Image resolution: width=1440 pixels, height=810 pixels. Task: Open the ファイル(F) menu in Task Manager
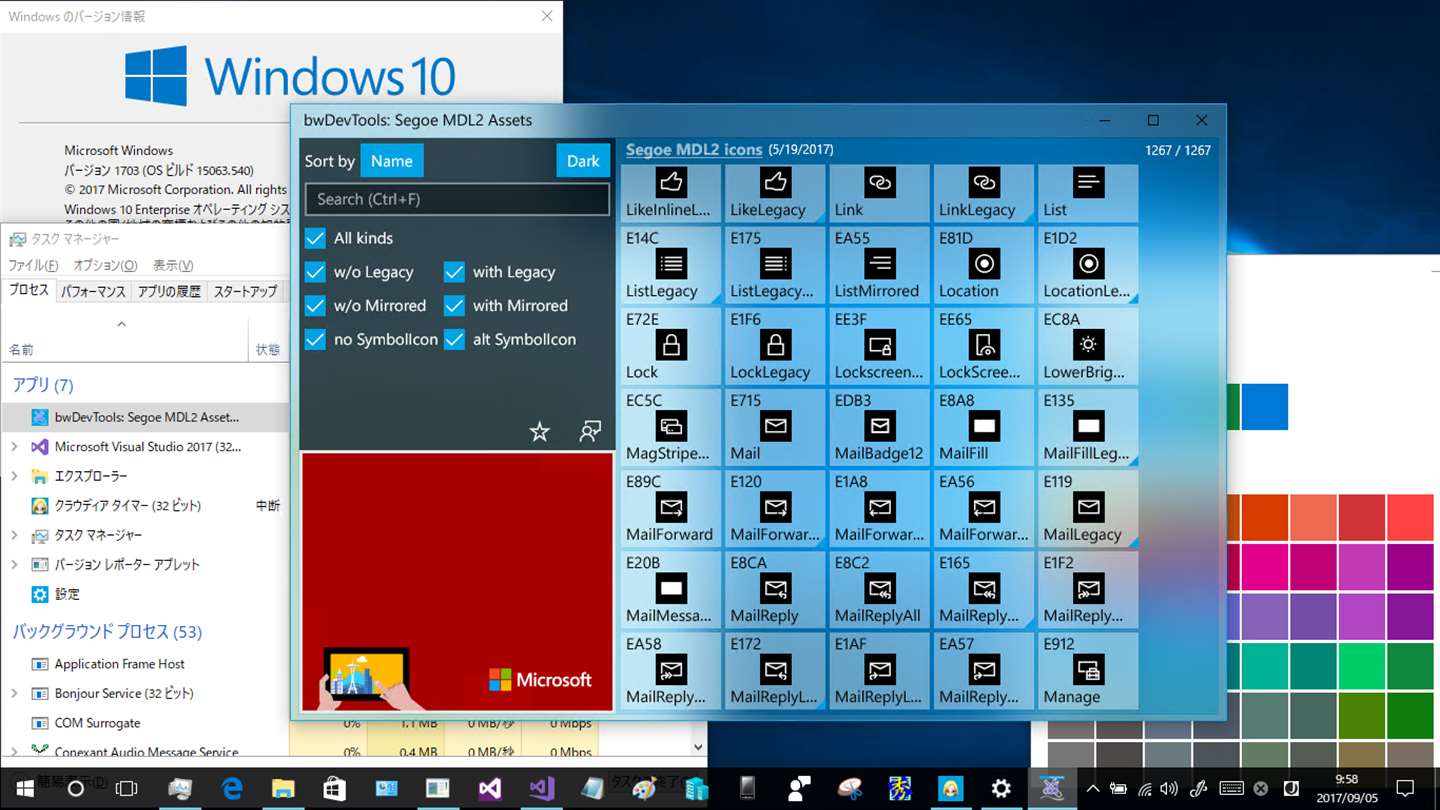tap(33, 265)
